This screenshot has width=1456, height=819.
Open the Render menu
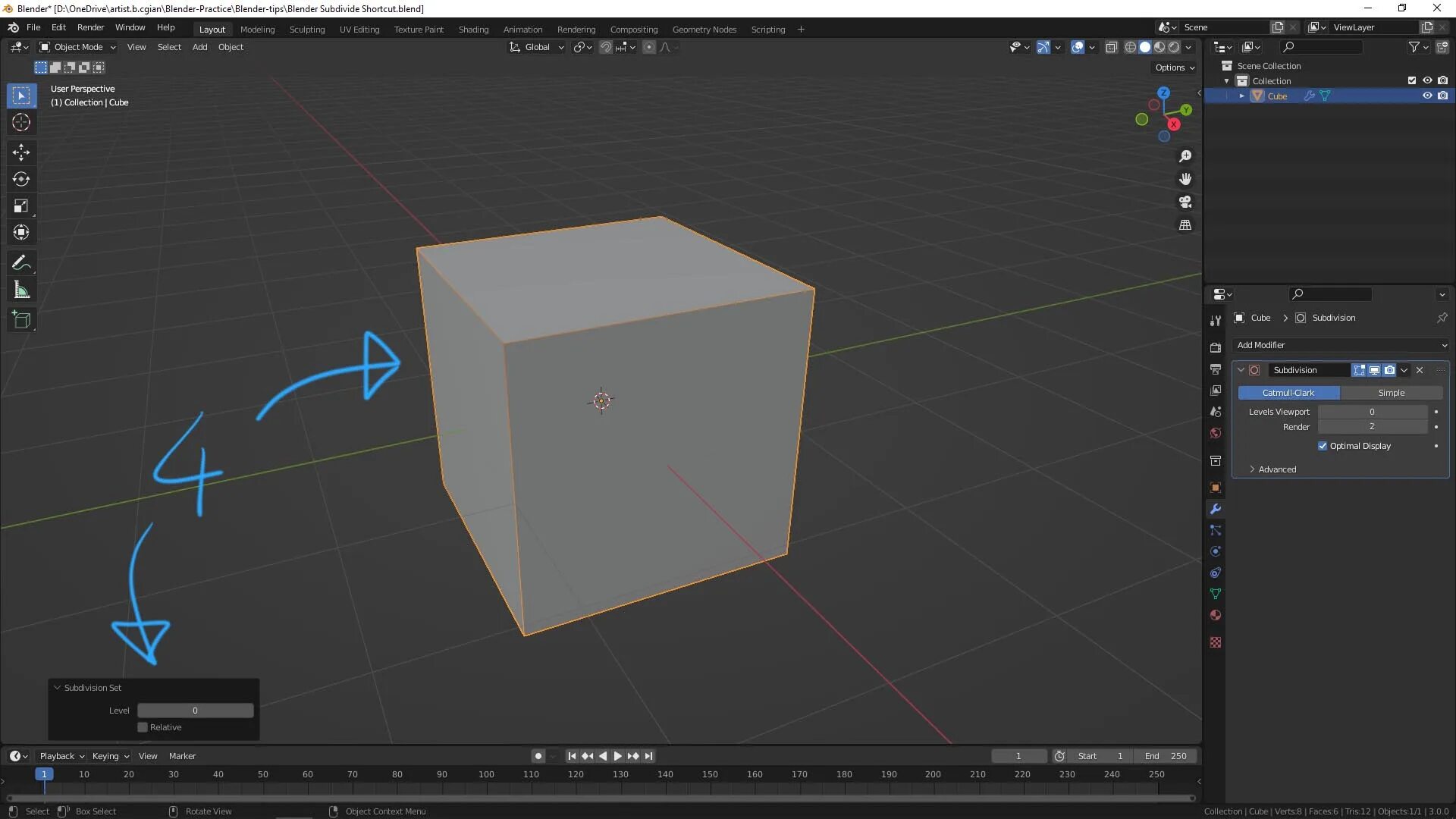[x=90, y=27]
